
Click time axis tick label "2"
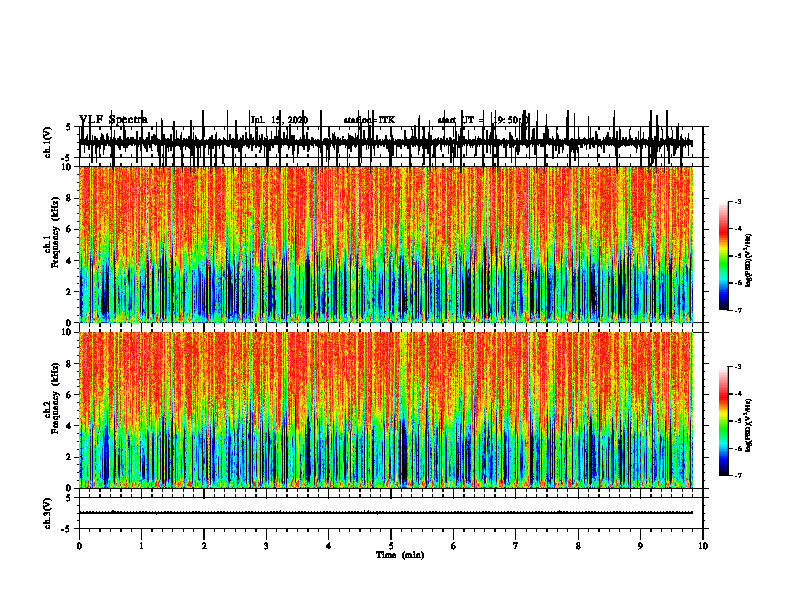(204, 546)
